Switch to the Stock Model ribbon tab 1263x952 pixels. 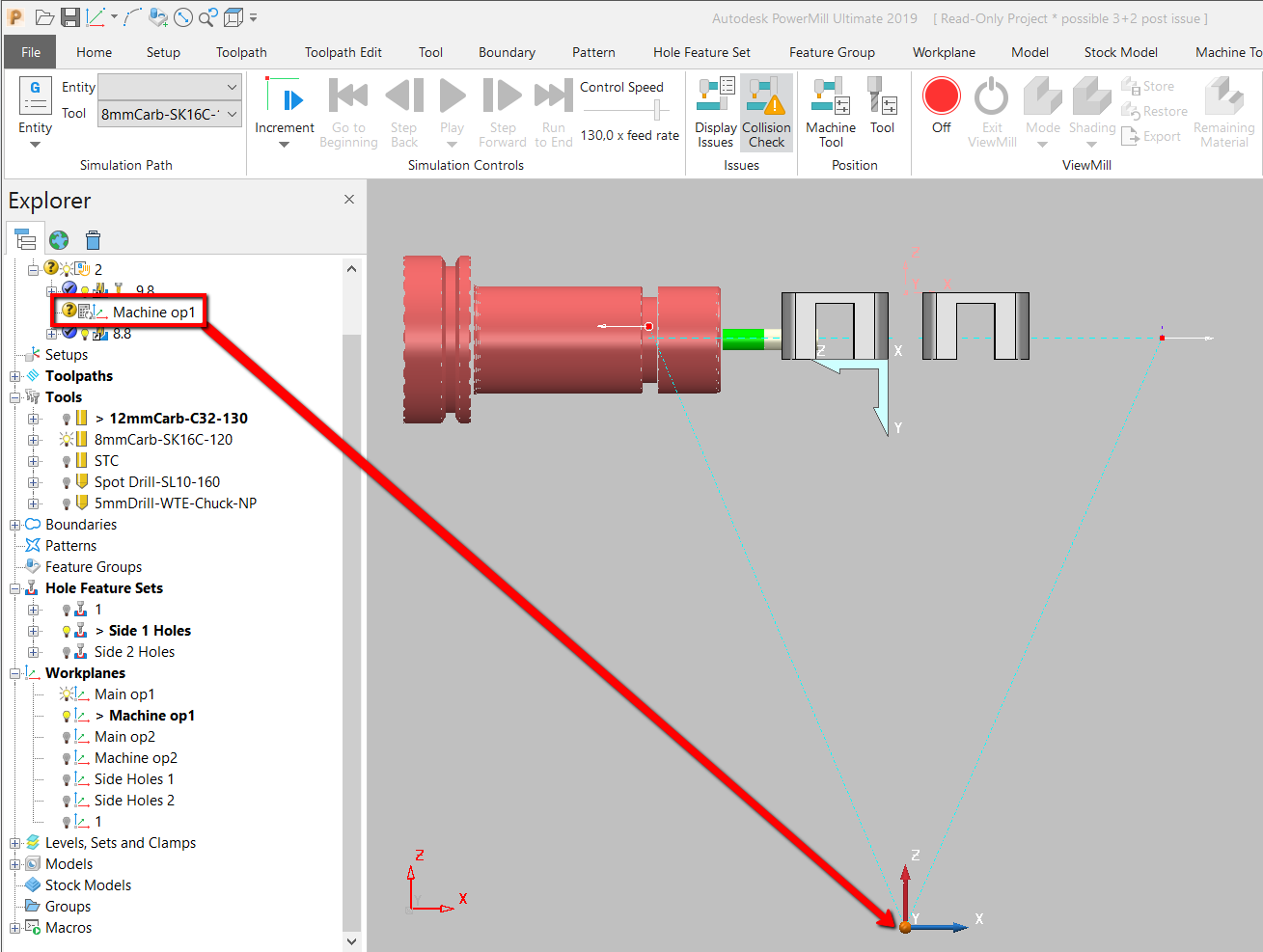tap(1120, 52)
